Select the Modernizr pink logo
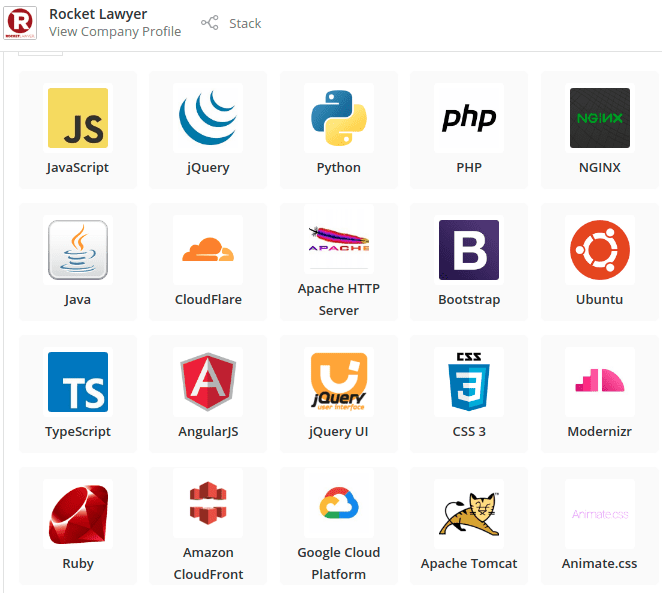Viewport: 662px width, 593px height. 600,382
